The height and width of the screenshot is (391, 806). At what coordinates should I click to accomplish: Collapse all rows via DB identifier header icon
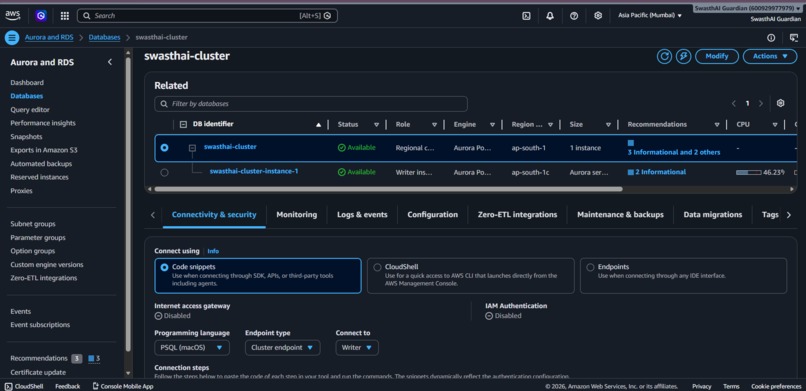tap(183, 124)
